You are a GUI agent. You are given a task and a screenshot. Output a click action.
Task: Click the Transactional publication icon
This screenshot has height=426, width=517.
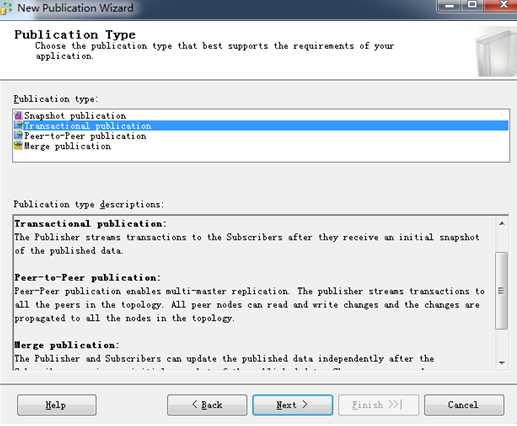point(18,126)
